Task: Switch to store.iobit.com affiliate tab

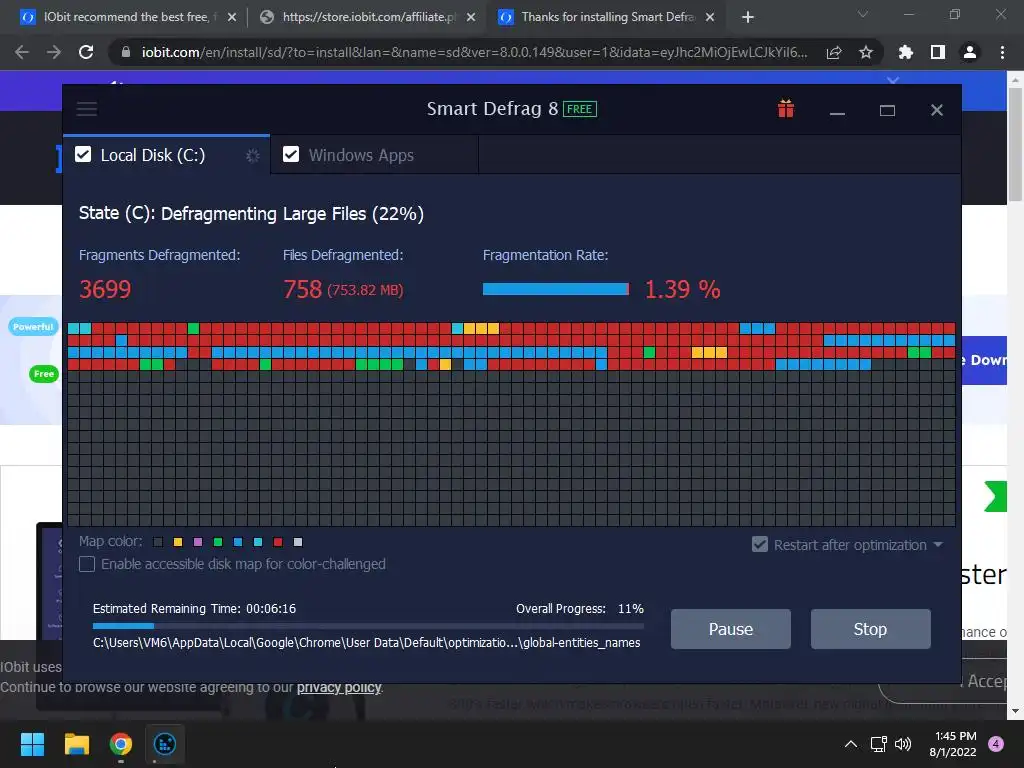Action: tap(369, 17)
